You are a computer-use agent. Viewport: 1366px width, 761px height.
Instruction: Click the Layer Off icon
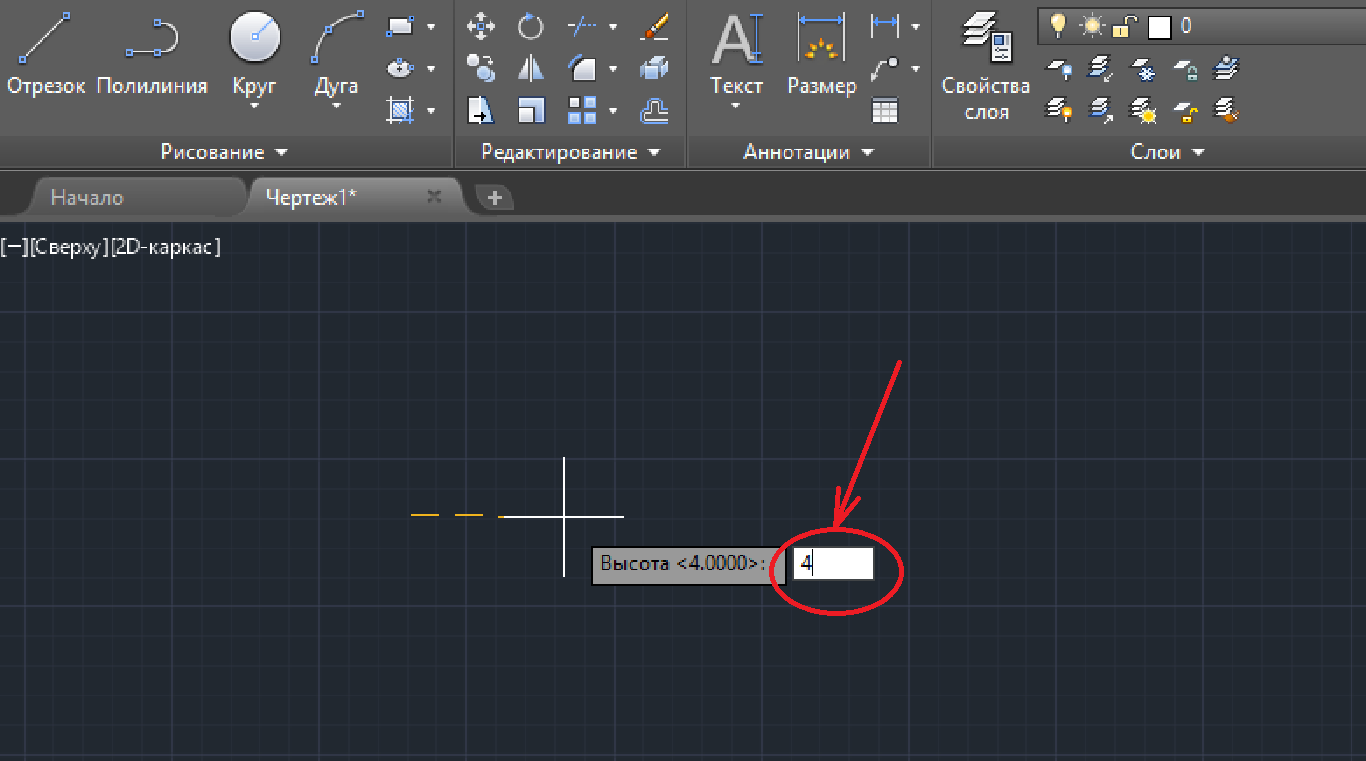[1059, 68]
